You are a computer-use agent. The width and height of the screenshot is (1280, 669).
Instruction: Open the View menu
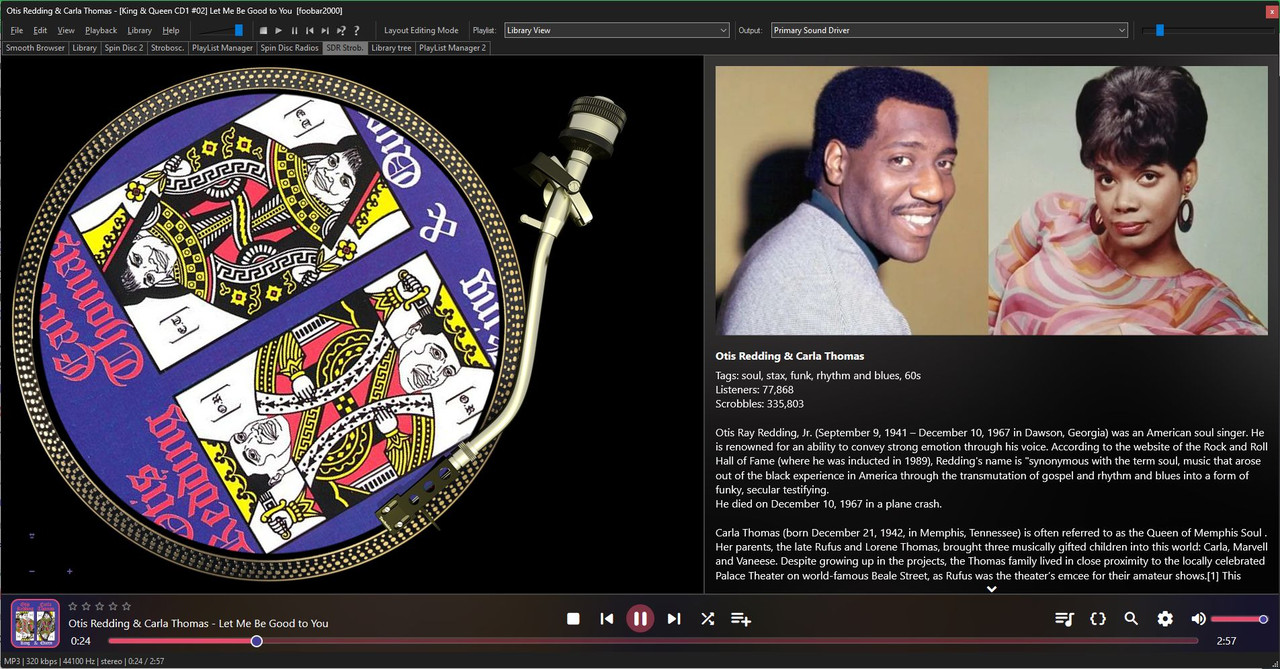66,30
